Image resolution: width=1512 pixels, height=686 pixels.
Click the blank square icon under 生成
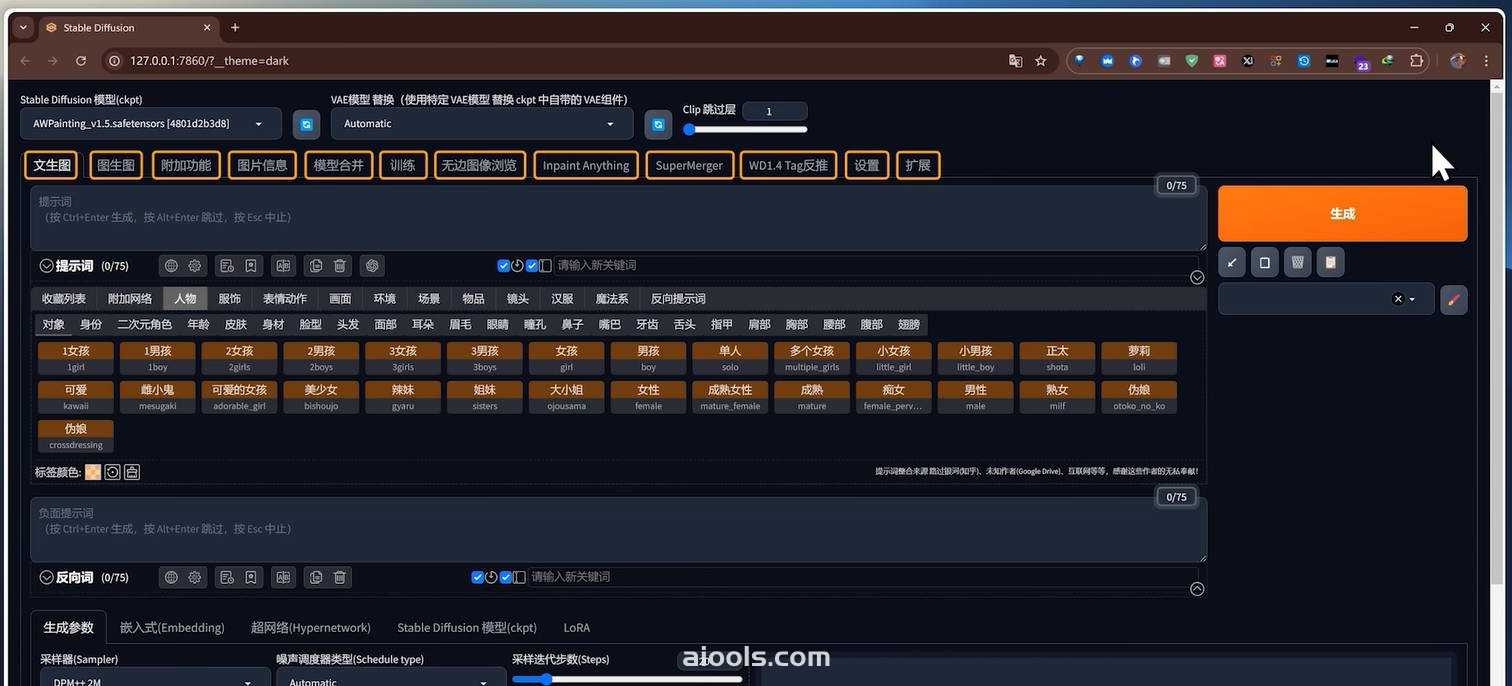click(x=1265, y=263)
